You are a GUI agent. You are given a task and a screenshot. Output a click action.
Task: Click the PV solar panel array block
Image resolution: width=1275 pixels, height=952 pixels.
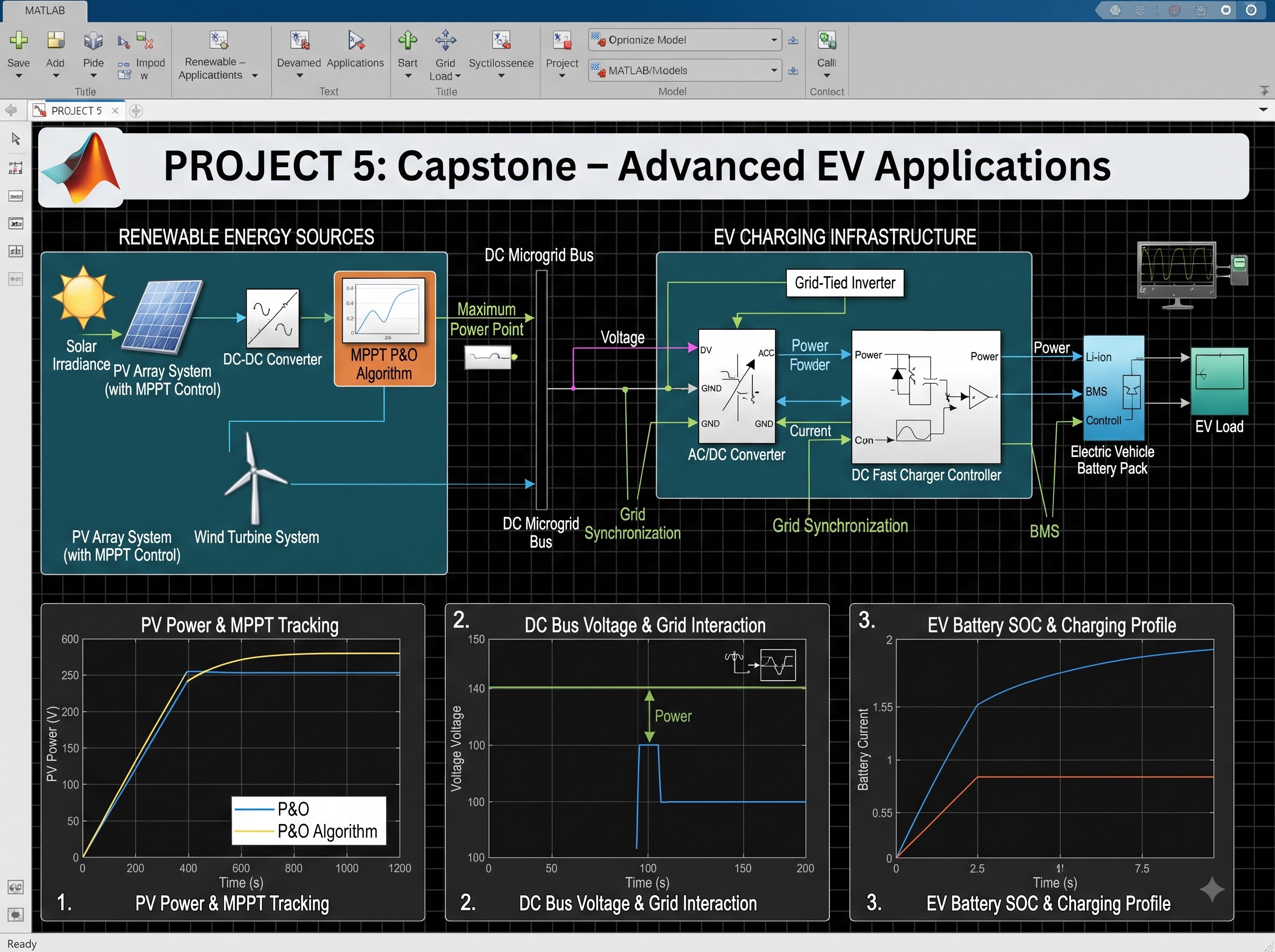click(x=163, y=317)
